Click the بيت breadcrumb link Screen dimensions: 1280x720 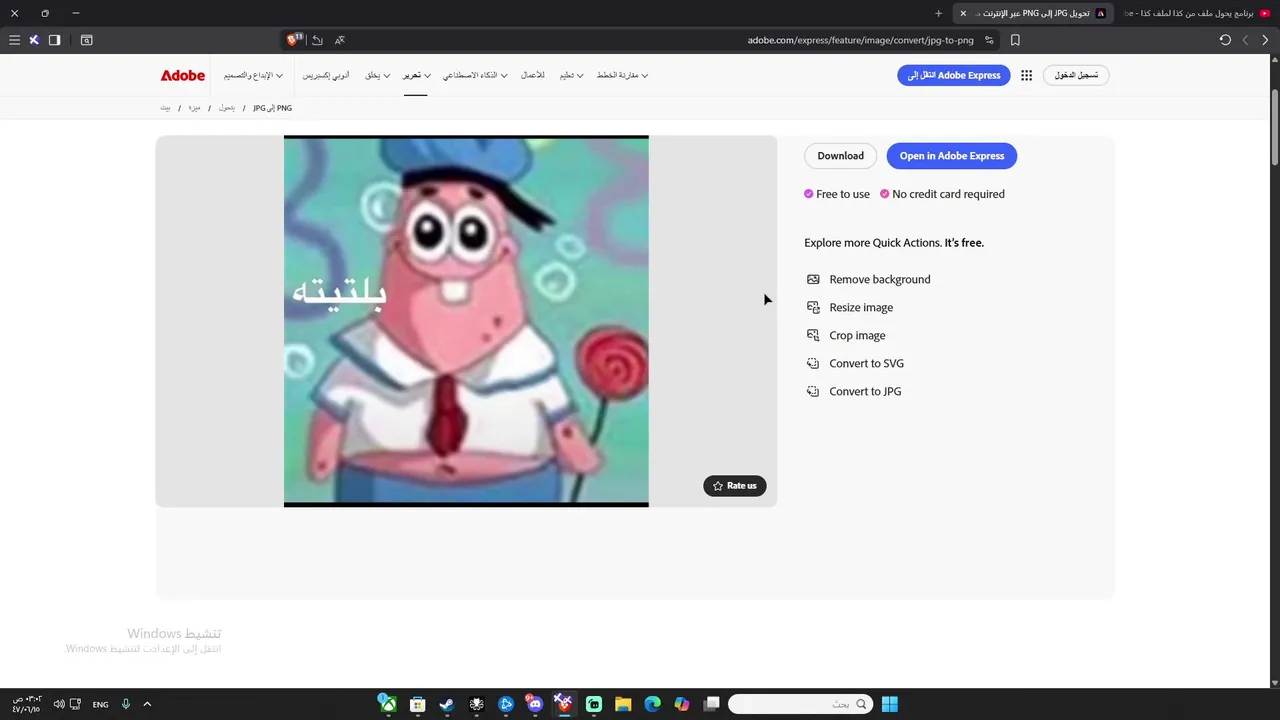click(166, 107)
